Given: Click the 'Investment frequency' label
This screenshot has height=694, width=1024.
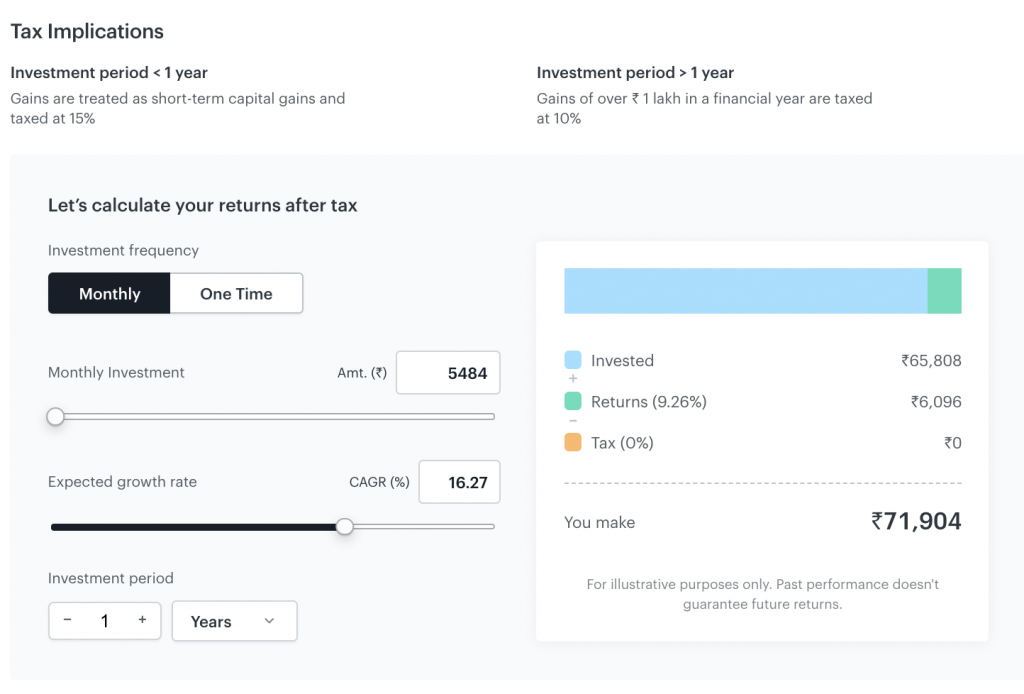Looking at the screenshot, I should coord(123,250).
